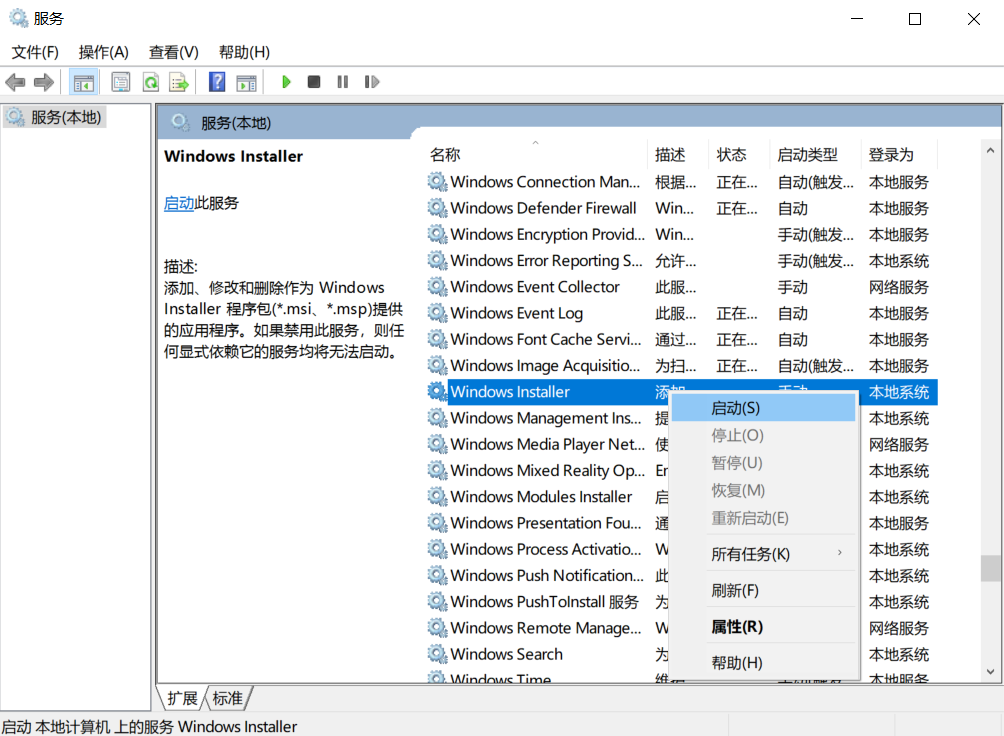Viewport: 1004px width, 736px height.
Task: Toggle the show/hide console tree icon
Action: tap(84, 82)
